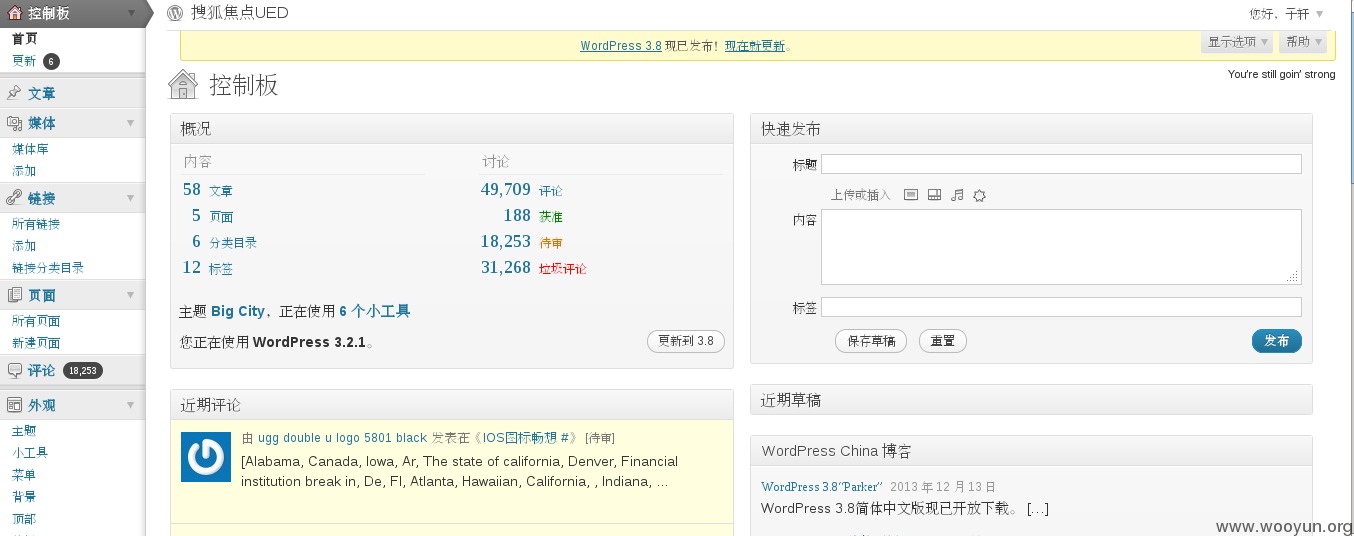Open 菜单 under 外观
This screenshot has height=536, width=1354.
24,475
